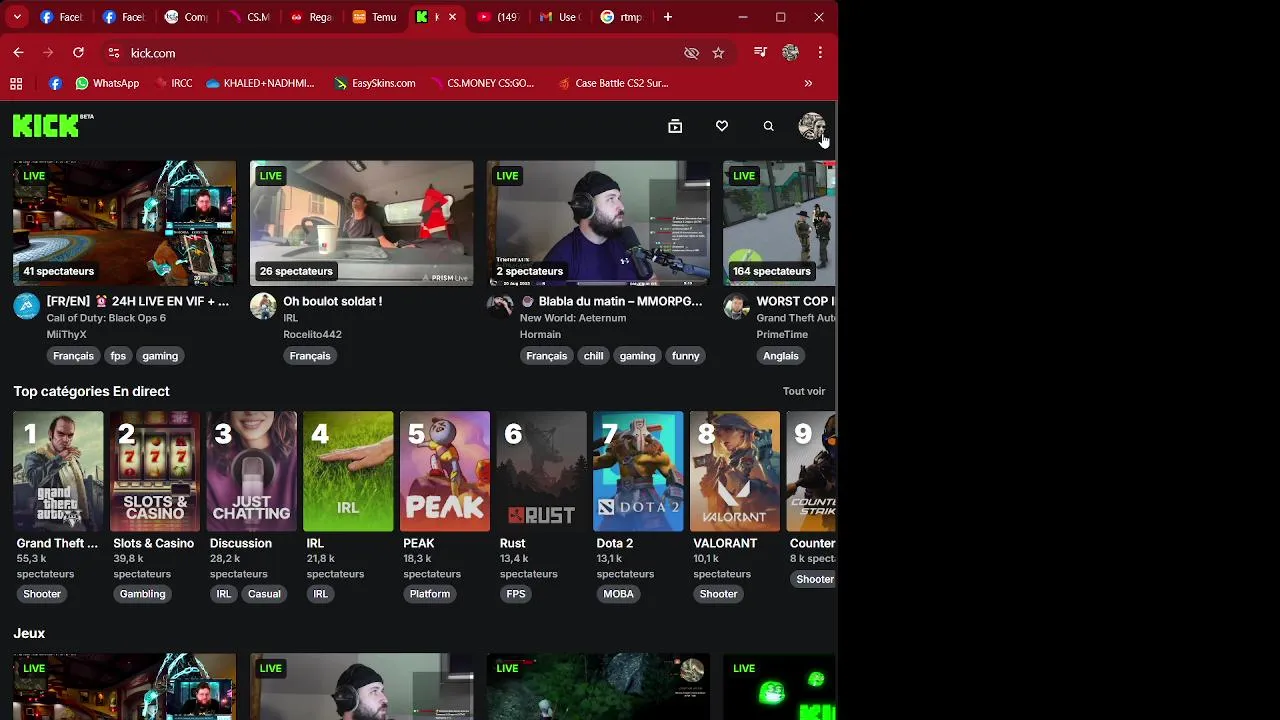Viewport: 1280px width, 720px height.
Task: Open the Chrome three-dot menu
Action: pos(820,52)
